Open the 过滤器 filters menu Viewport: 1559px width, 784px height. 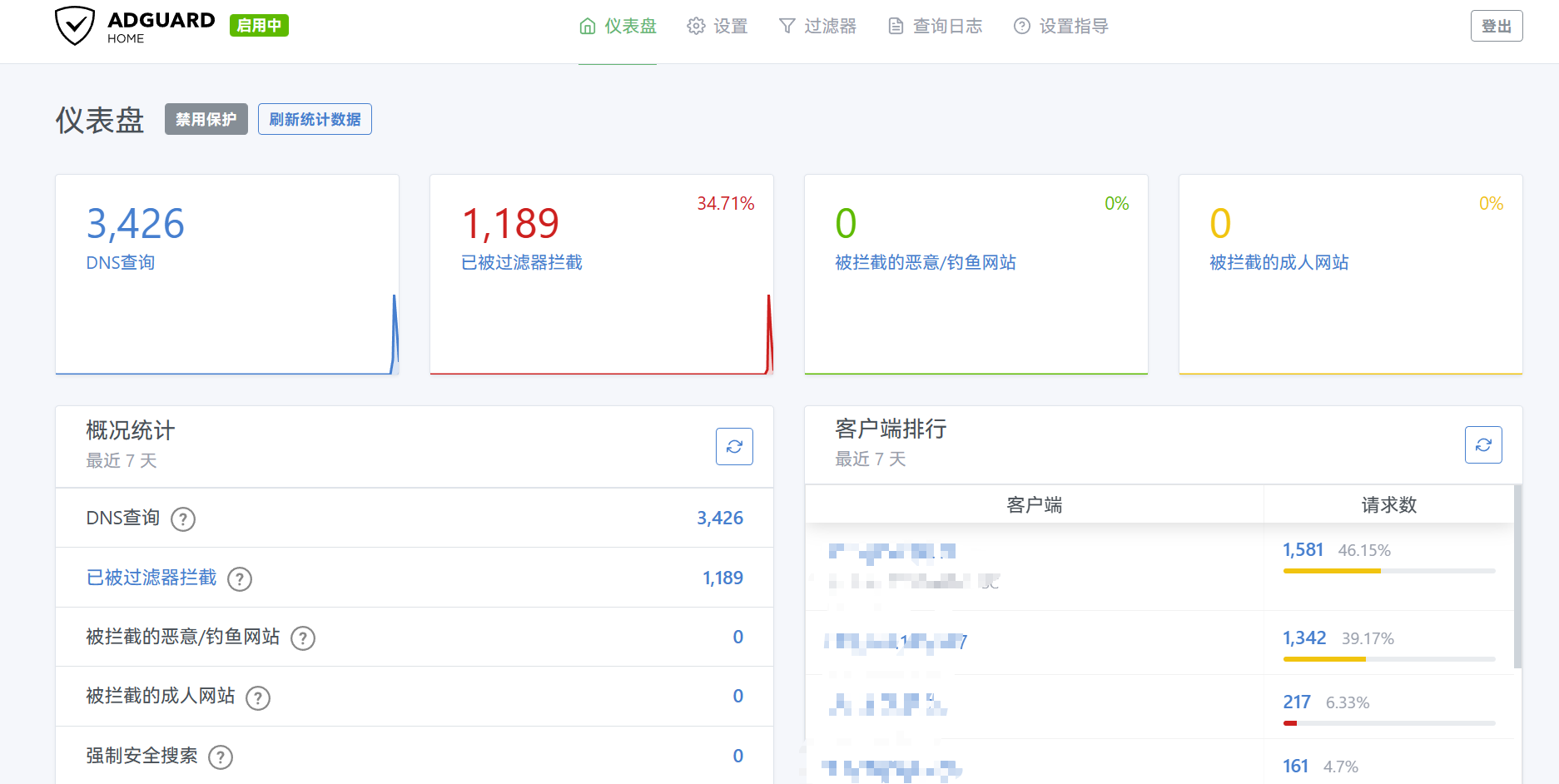(817, 27)
